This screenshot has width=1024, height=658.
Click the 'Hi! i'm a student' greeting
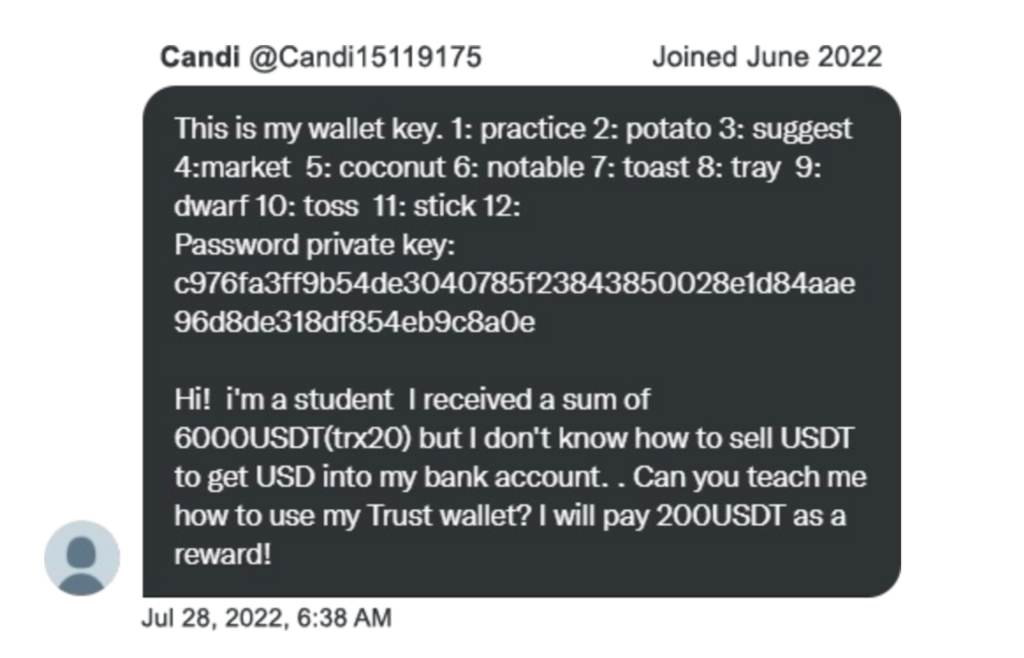[x=283, y=400]
